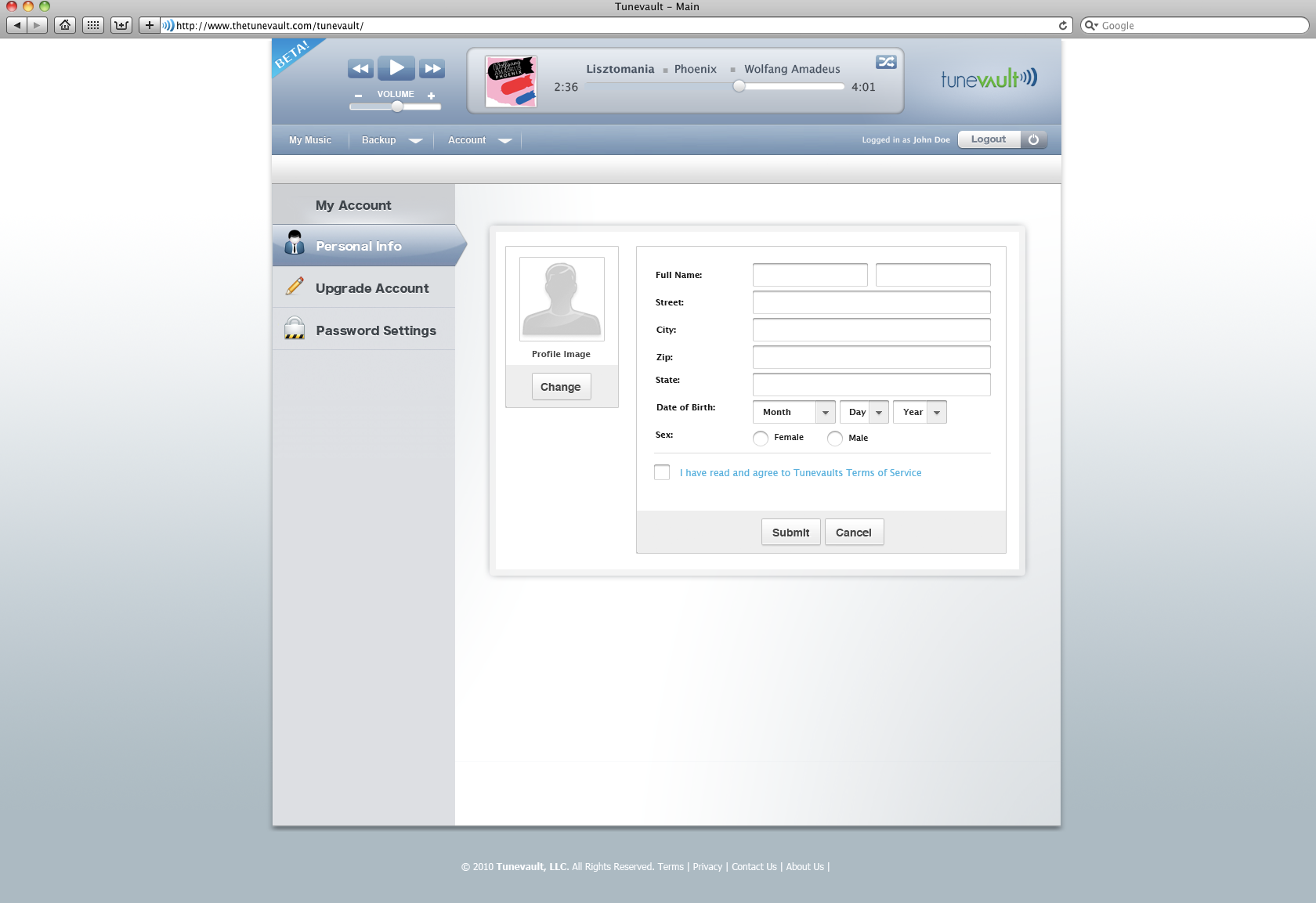This screenshot has width=1316, height=903.
Task: Click the Password Settings lock icon
Action: tap(295, 328)
